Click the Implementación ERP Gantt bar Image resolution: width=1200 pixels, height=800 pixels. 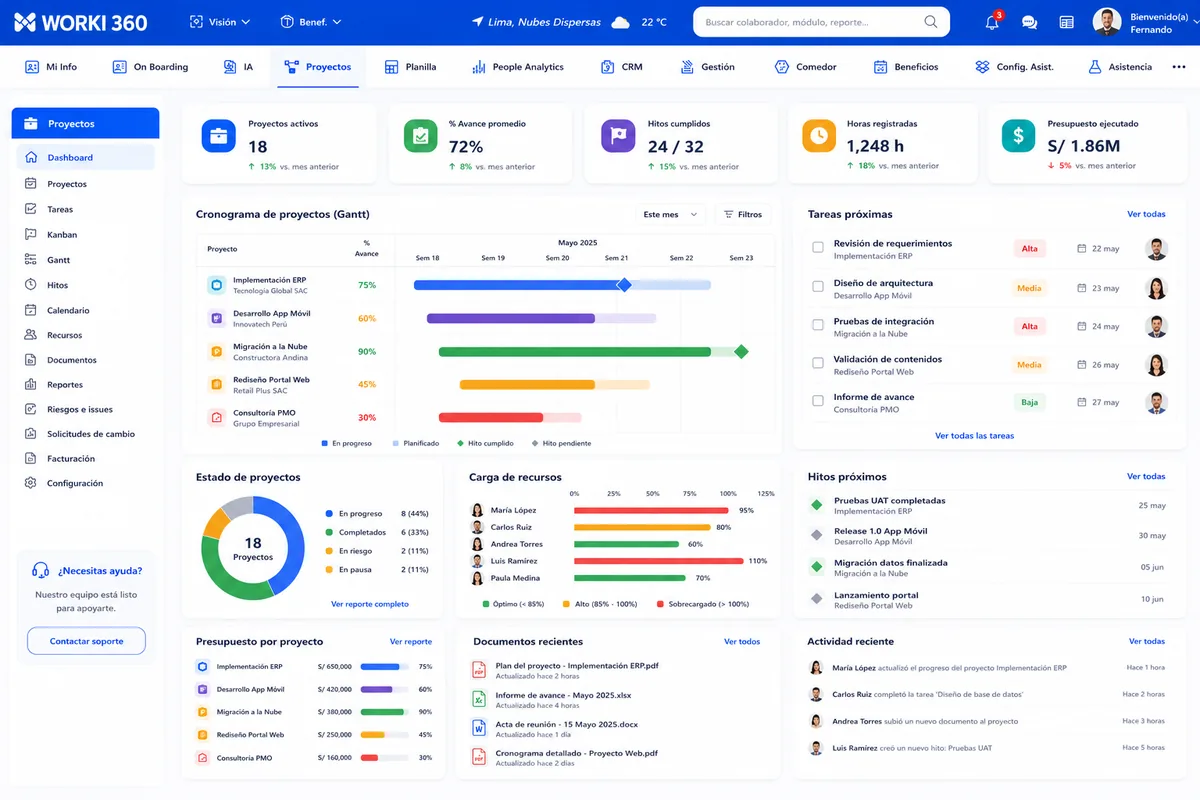pos(562,285)
